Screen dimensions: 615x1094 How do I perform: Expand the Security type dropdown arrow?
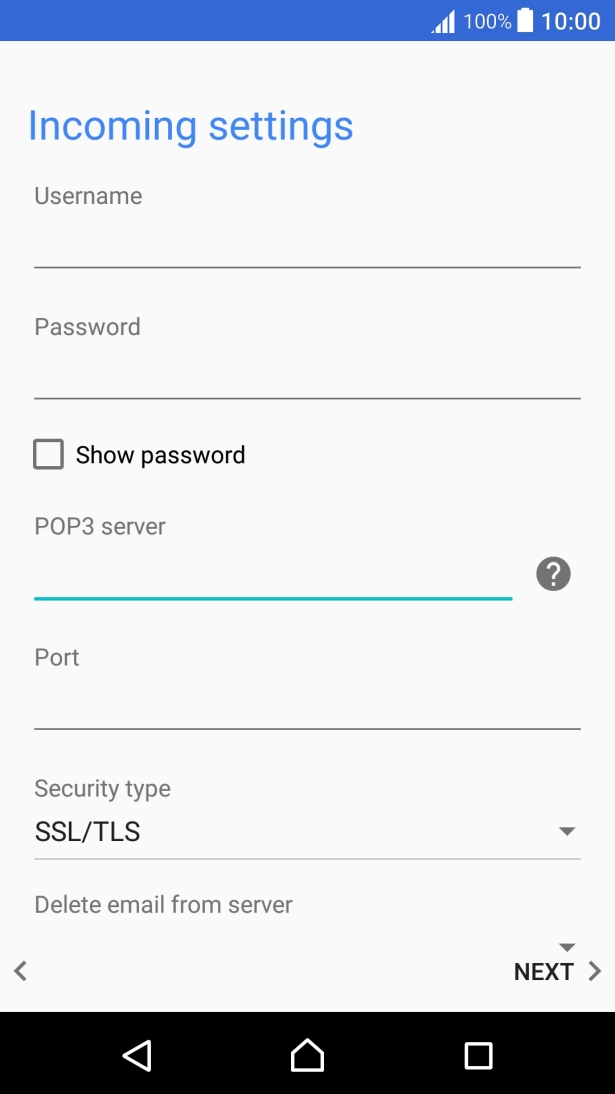567,831
